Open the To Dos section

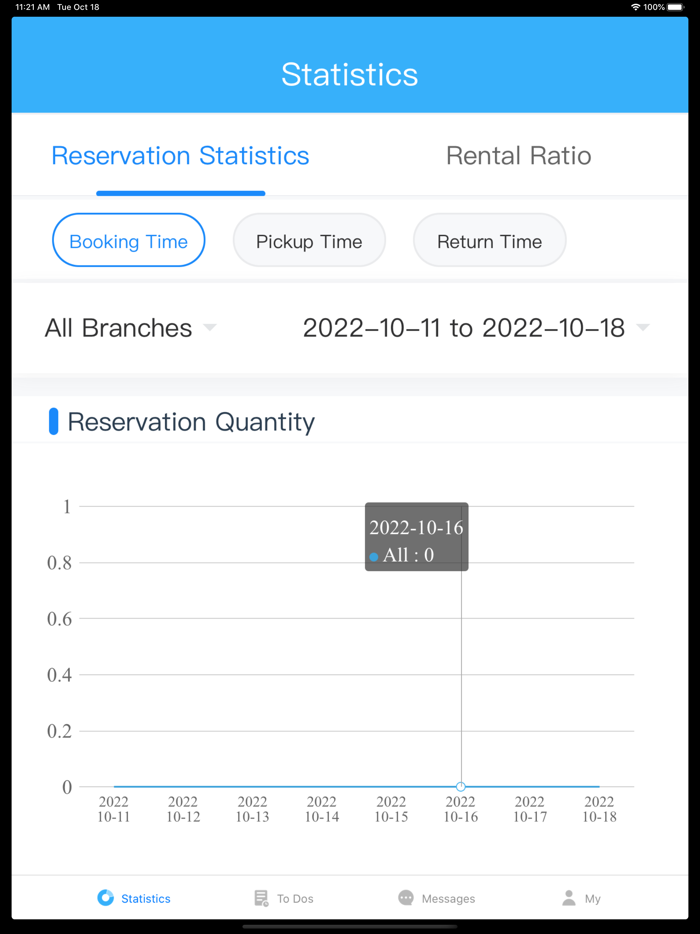point(282,897)
